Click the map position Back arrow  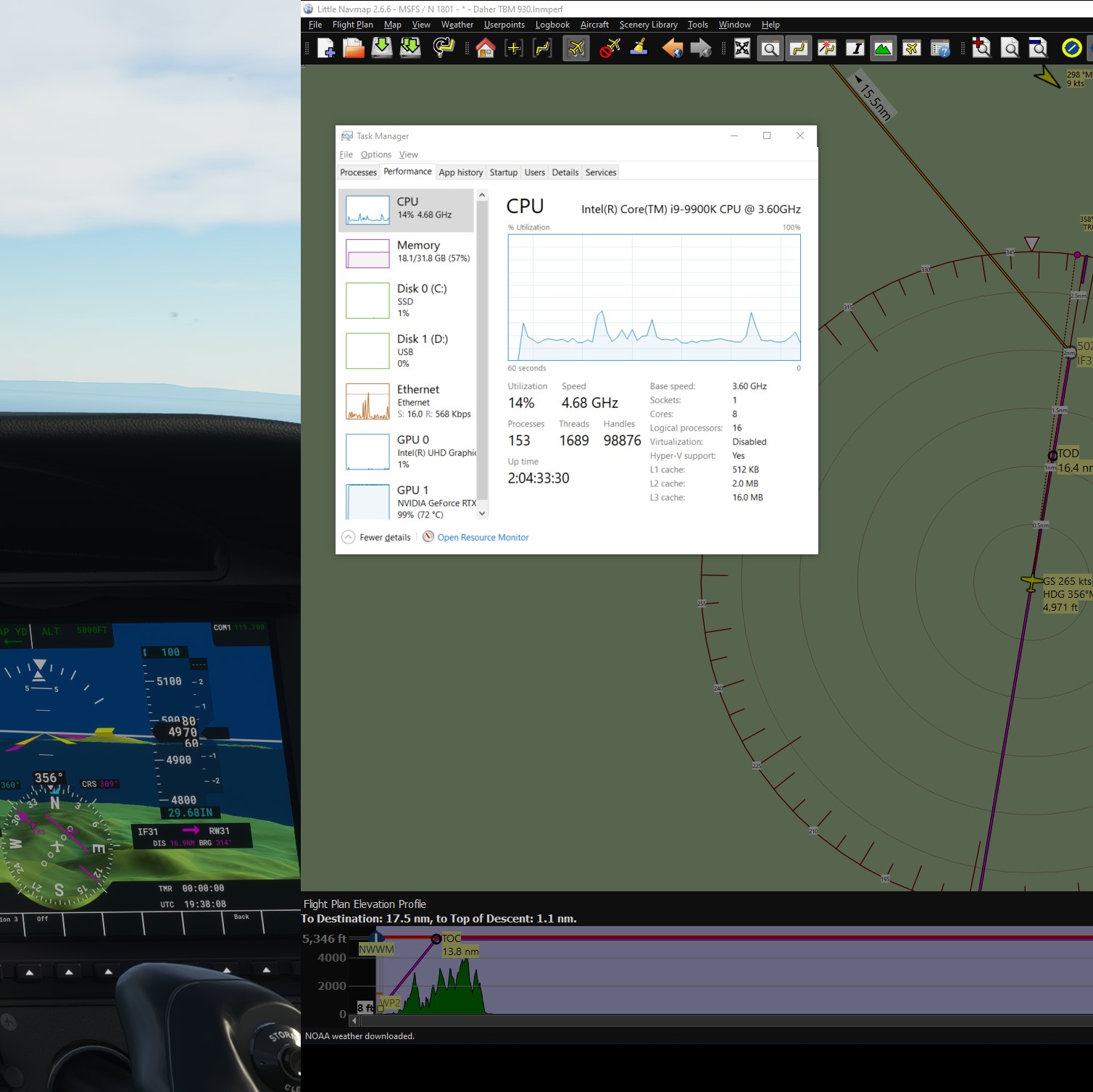672,49
